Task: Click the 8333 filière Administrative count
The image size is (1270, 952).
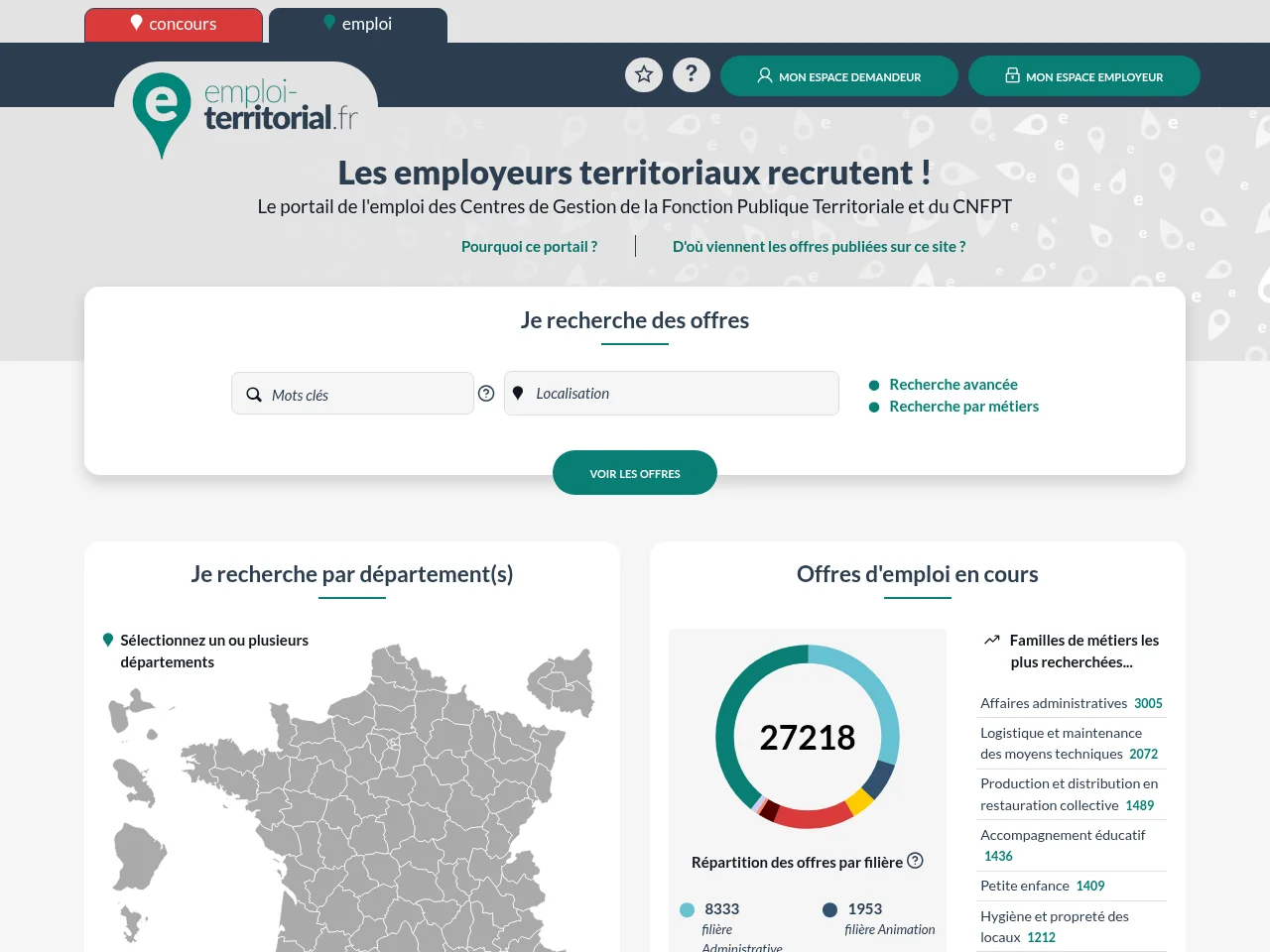Action: pyautogui.click(x=722, y=908)
